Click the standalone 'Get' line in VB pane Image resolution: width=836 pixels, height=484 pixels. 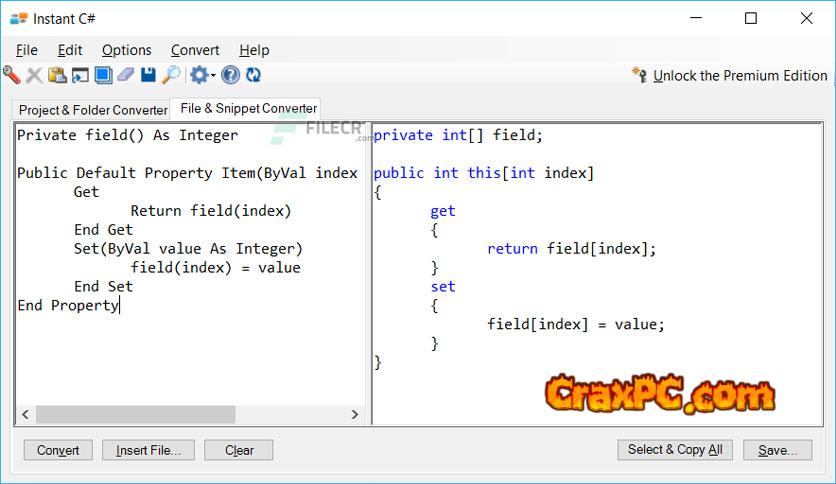pos(86,192)
